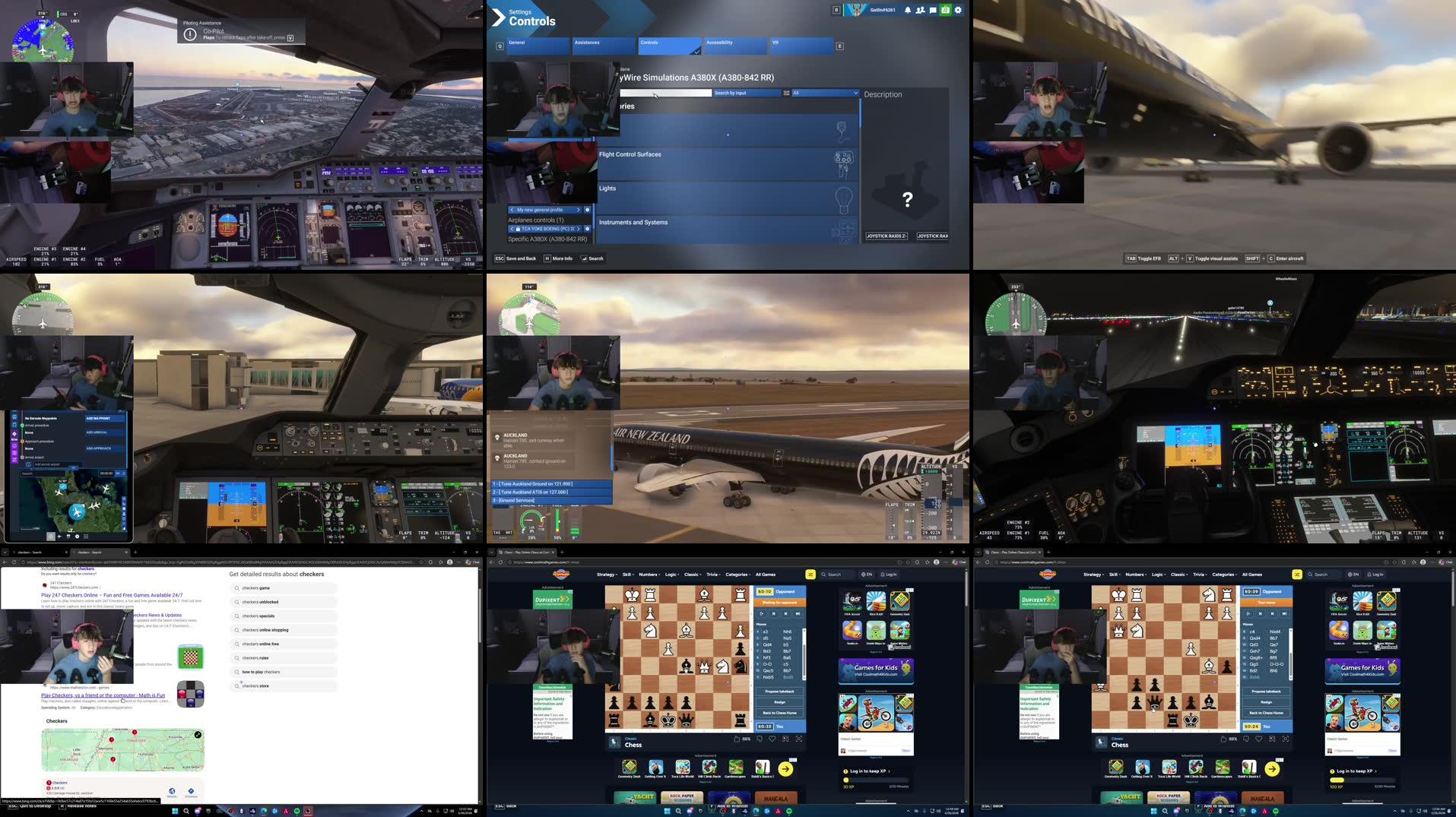Expand the Strategy menu on Coolmath Games
This screenshot has height=817, width=1456.
tap(606, 575)
